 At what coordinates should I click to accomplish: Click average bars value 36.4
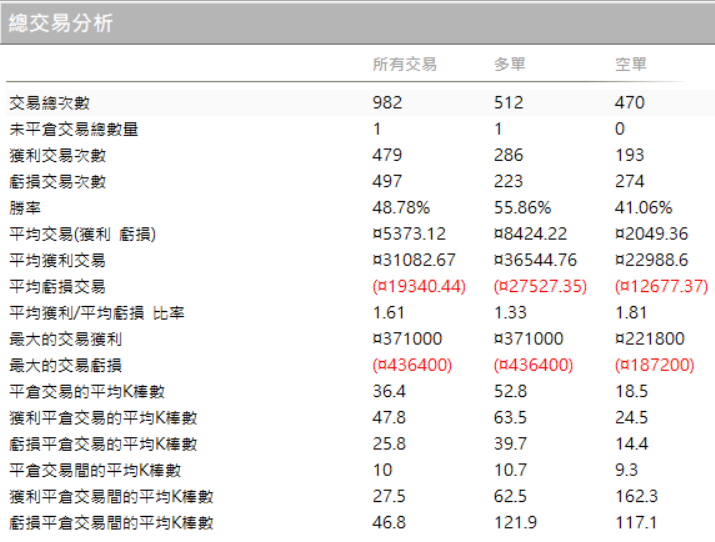tap(389, 392)
